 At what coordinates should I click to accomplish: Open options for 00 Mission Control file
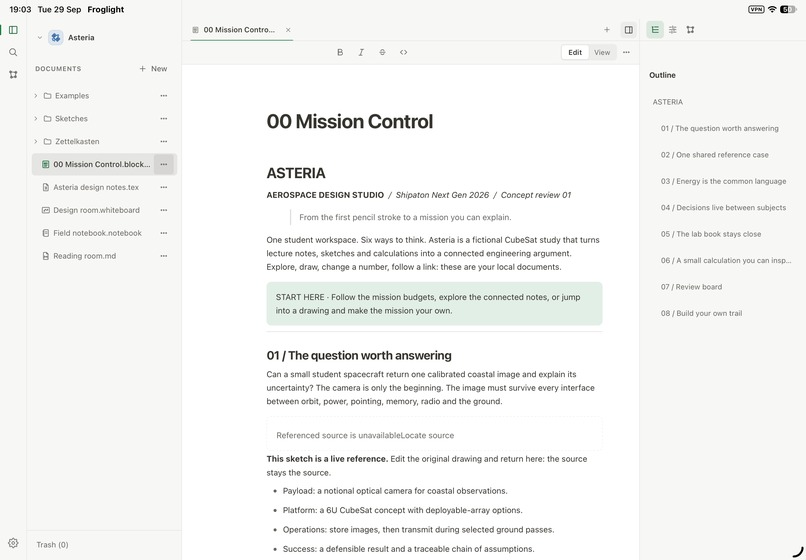coord(163,165)
